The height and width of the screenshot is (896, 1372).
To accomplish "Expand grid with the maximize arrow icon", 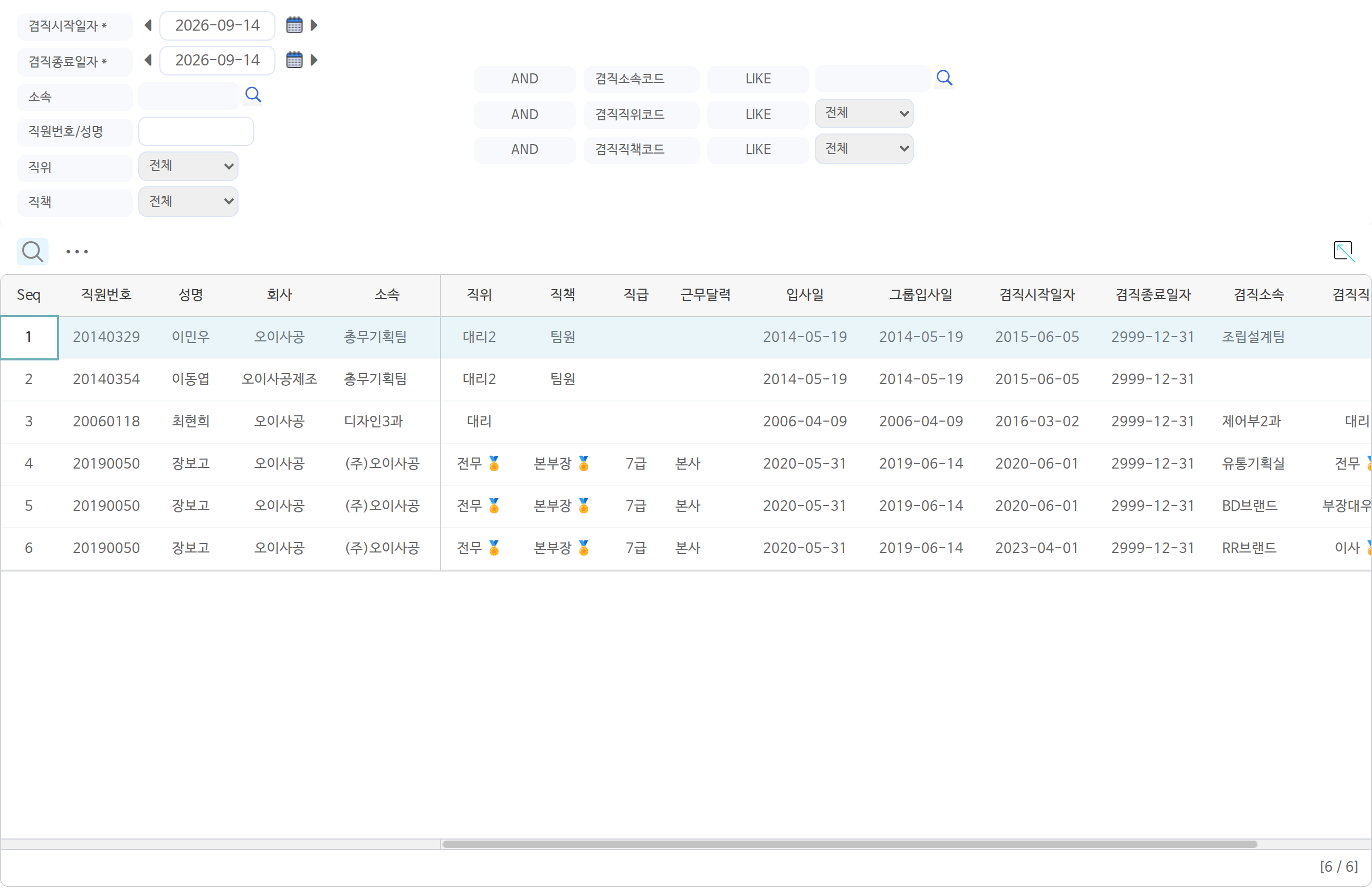I will click(x=1344, y=251).
